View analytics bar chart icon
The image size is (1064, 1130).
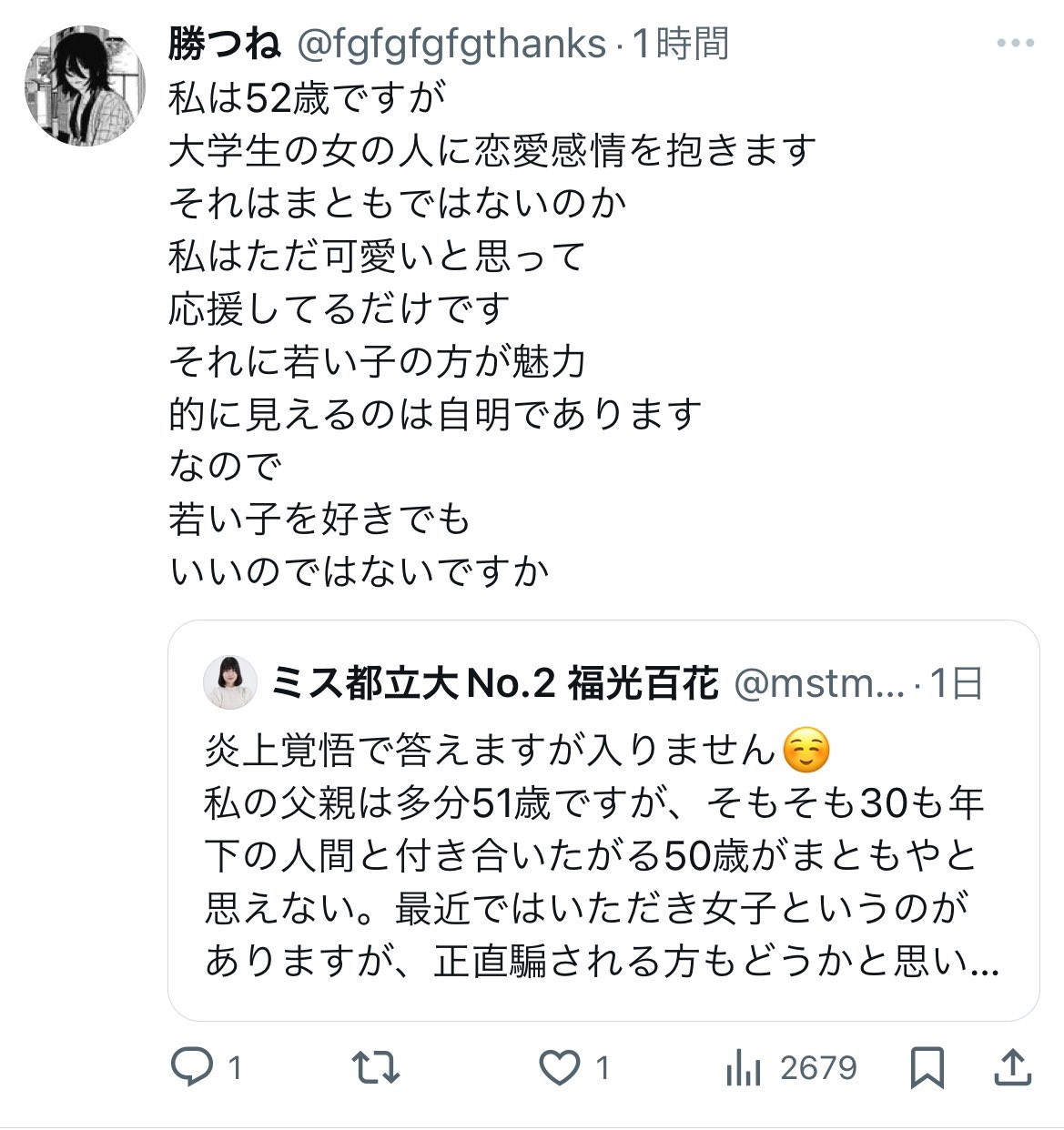tap(744, 1068)
